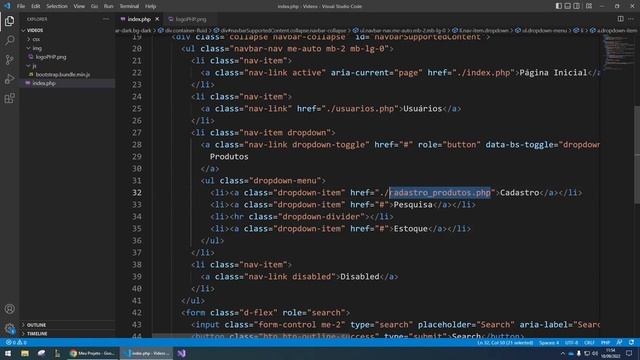The height and width of the screenshot is (360, 640).
Task: Open editor more actions menu
Action: point(631,19)
